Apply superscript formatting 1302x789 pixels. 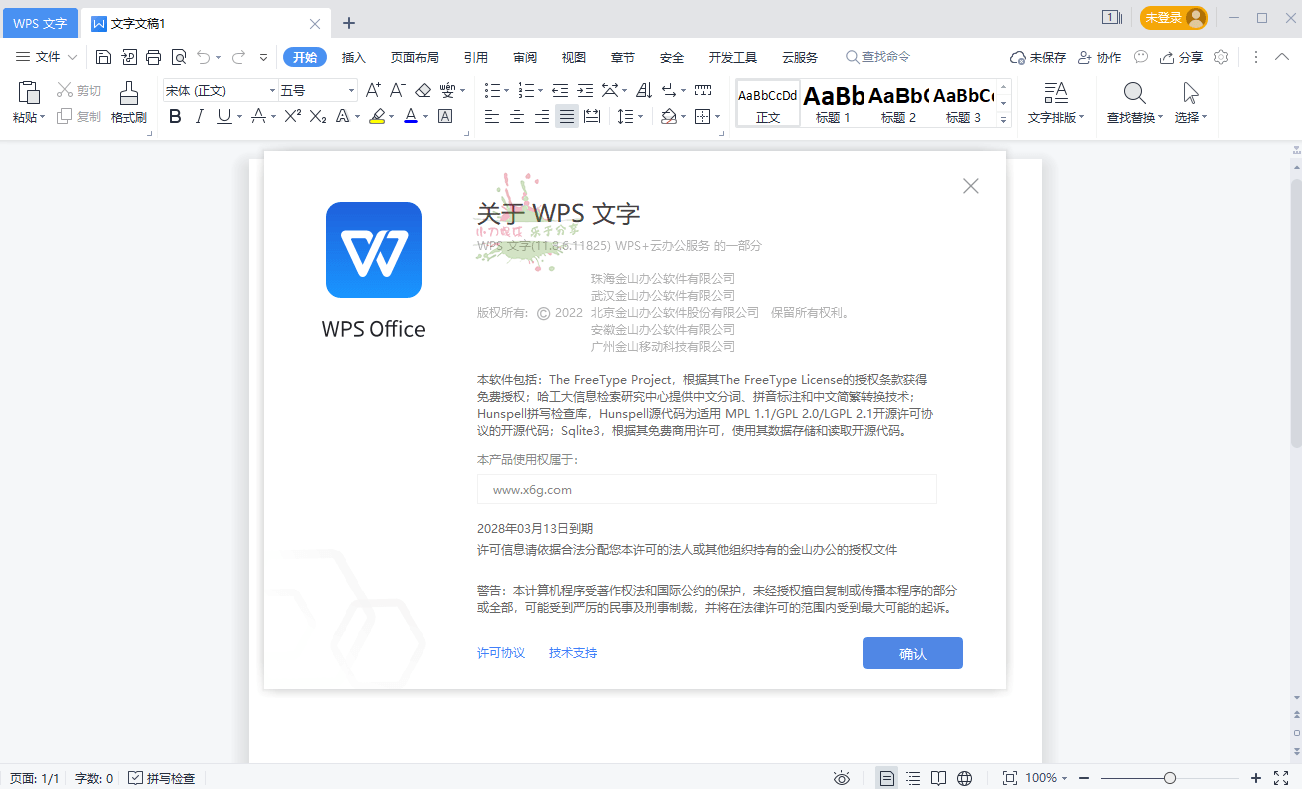(x=291, y=116)
